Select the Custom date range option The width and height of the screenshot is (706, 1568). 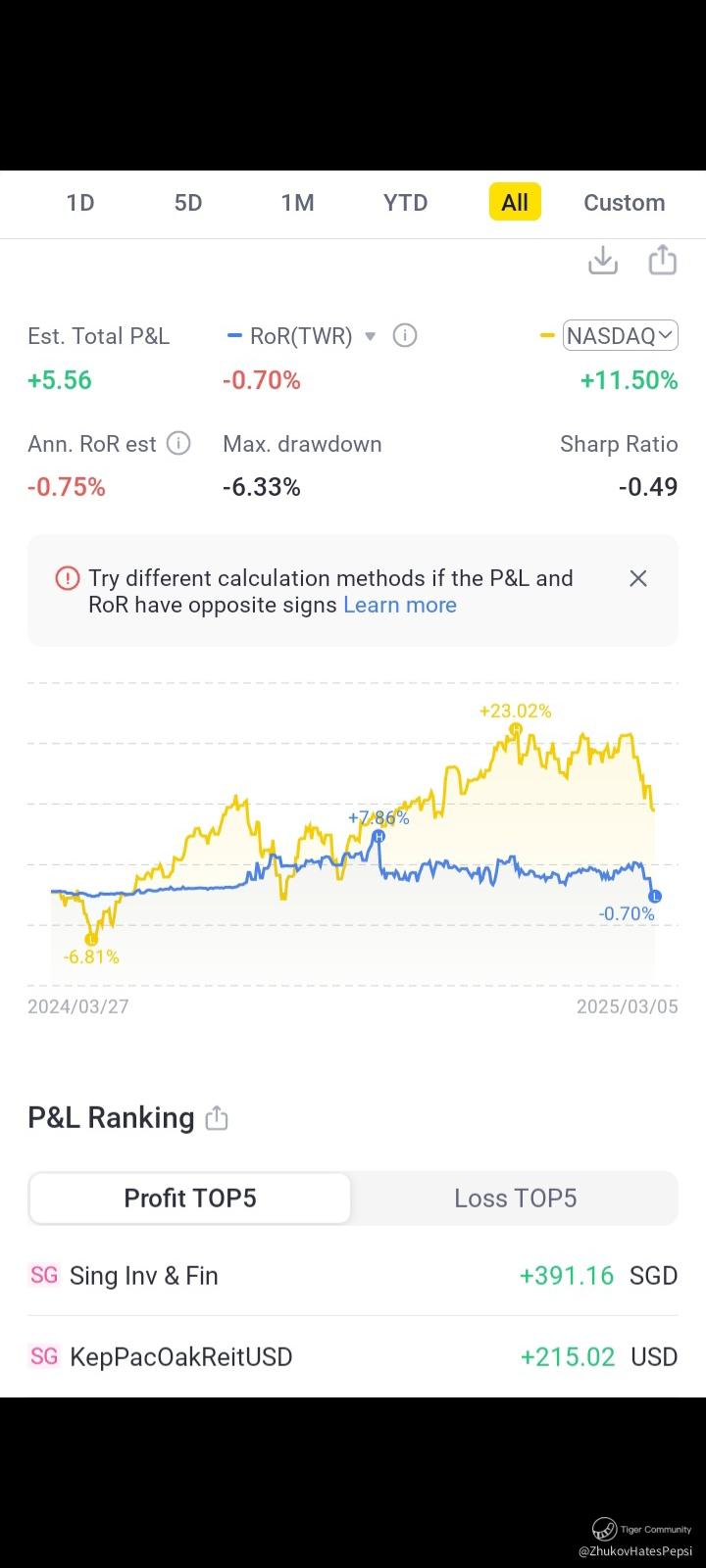[624, 203]
